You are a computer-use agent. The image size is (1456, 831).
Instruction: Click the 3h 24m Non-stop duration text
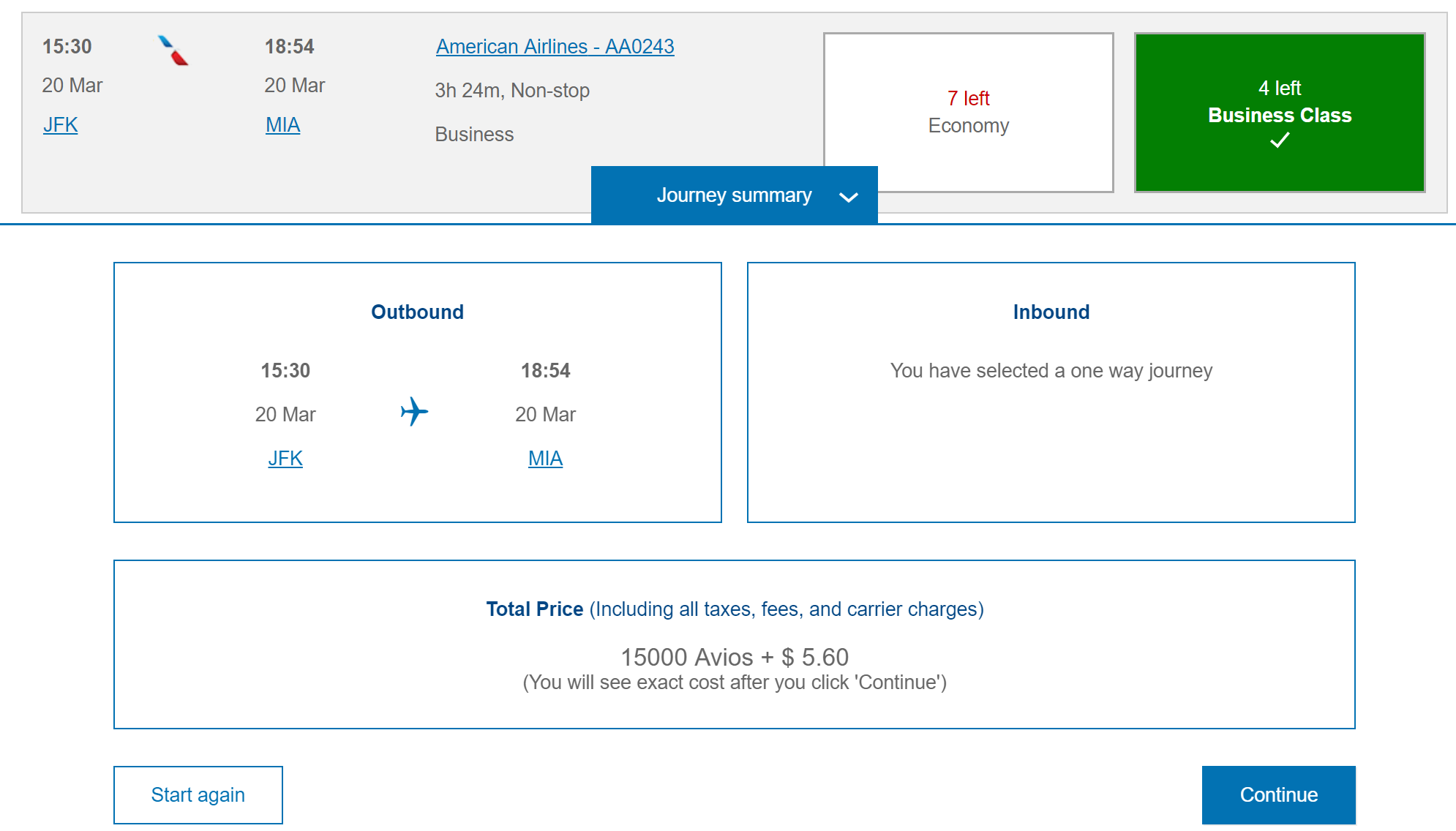[512, 91]
